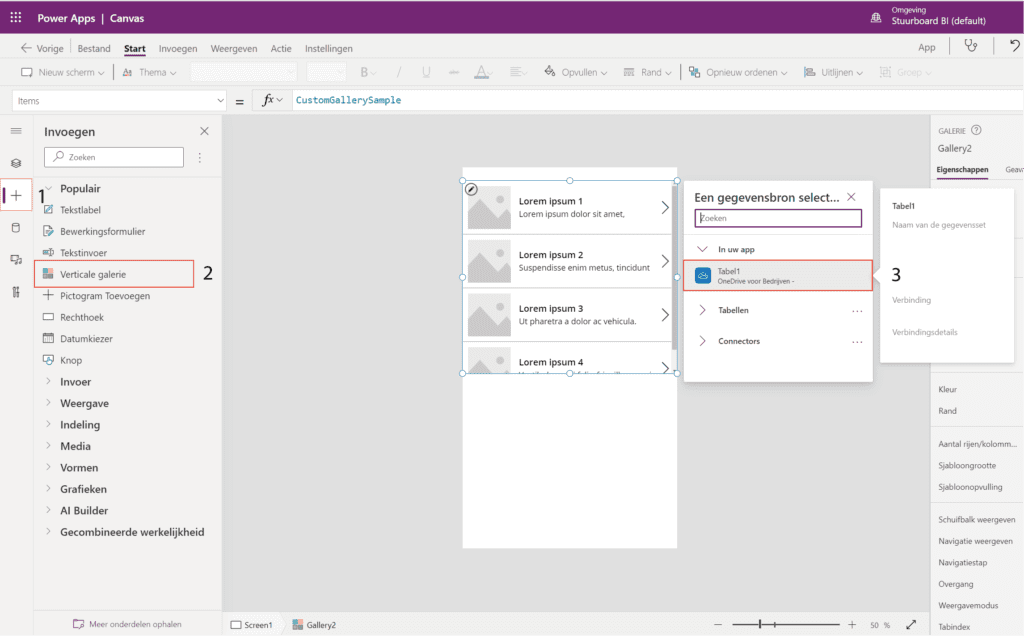Open the Media icon in sidebar
Image resolution: width=1024 pixels, height=636 pixels.
coord(16,260)
